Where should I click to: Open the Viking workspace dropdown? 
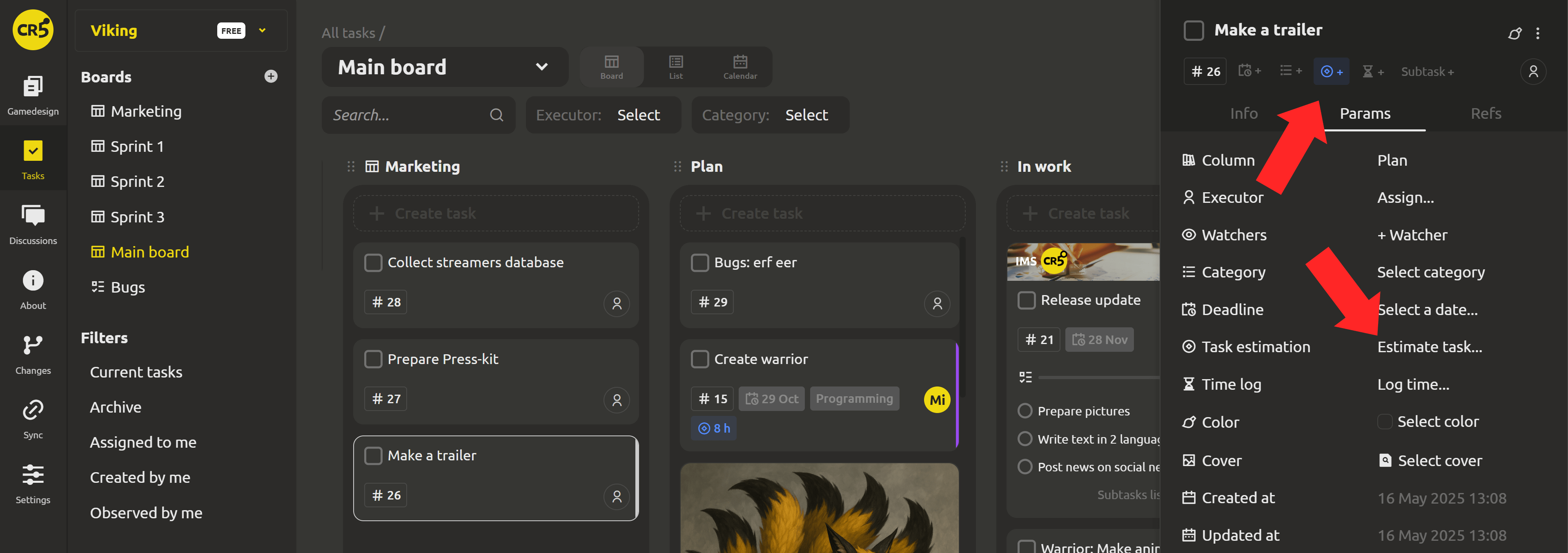click(262, 31)
